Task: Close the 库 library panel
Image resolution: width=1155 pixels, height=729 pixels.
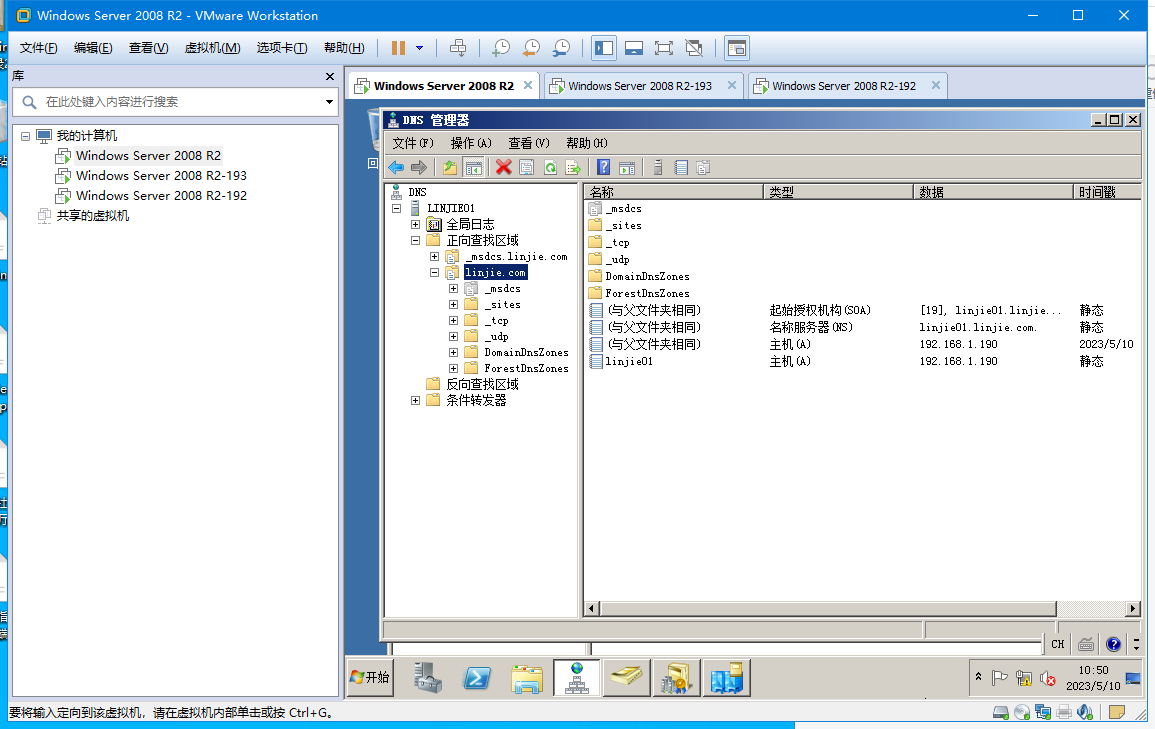Action: click(x=330, y=76)
